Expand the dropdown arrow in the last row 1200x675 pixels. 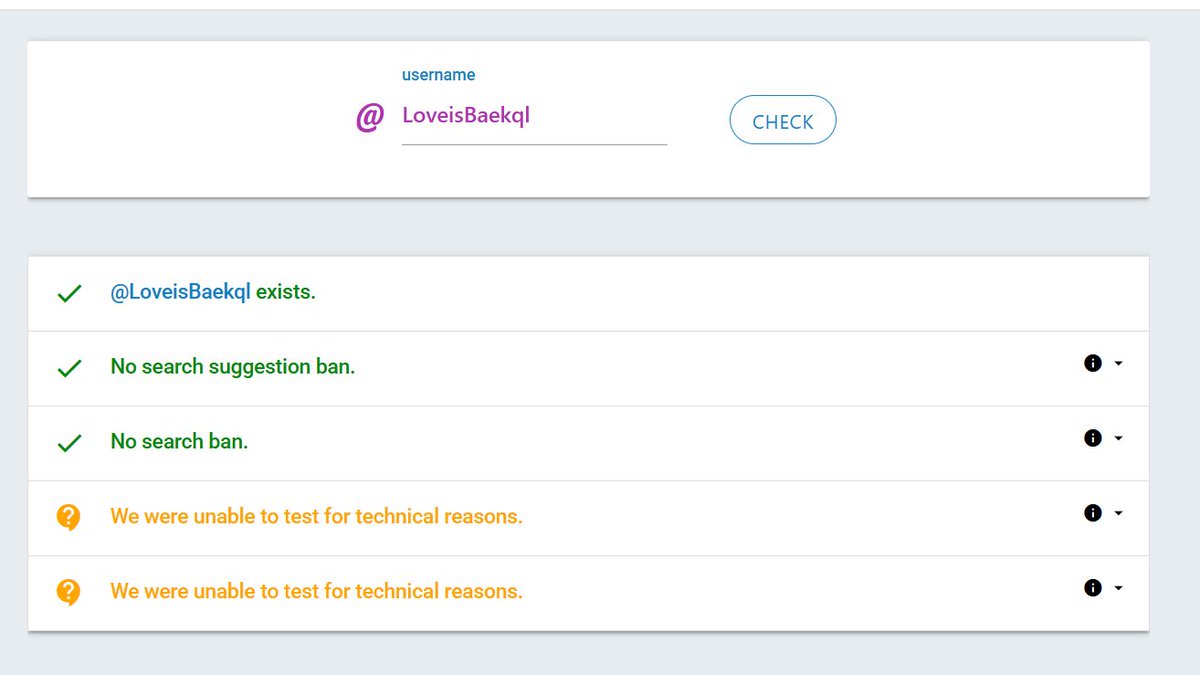tap(1118, 588)
